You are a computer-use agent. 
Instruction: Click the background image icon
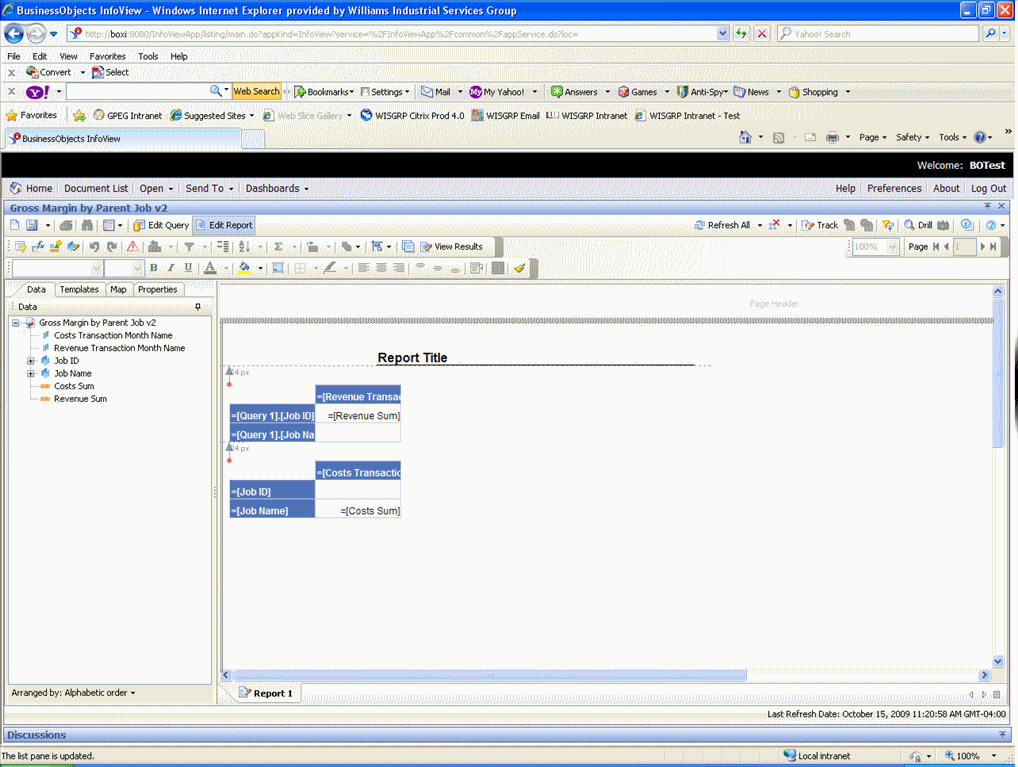pyautogui.click(x=278, y=268)
